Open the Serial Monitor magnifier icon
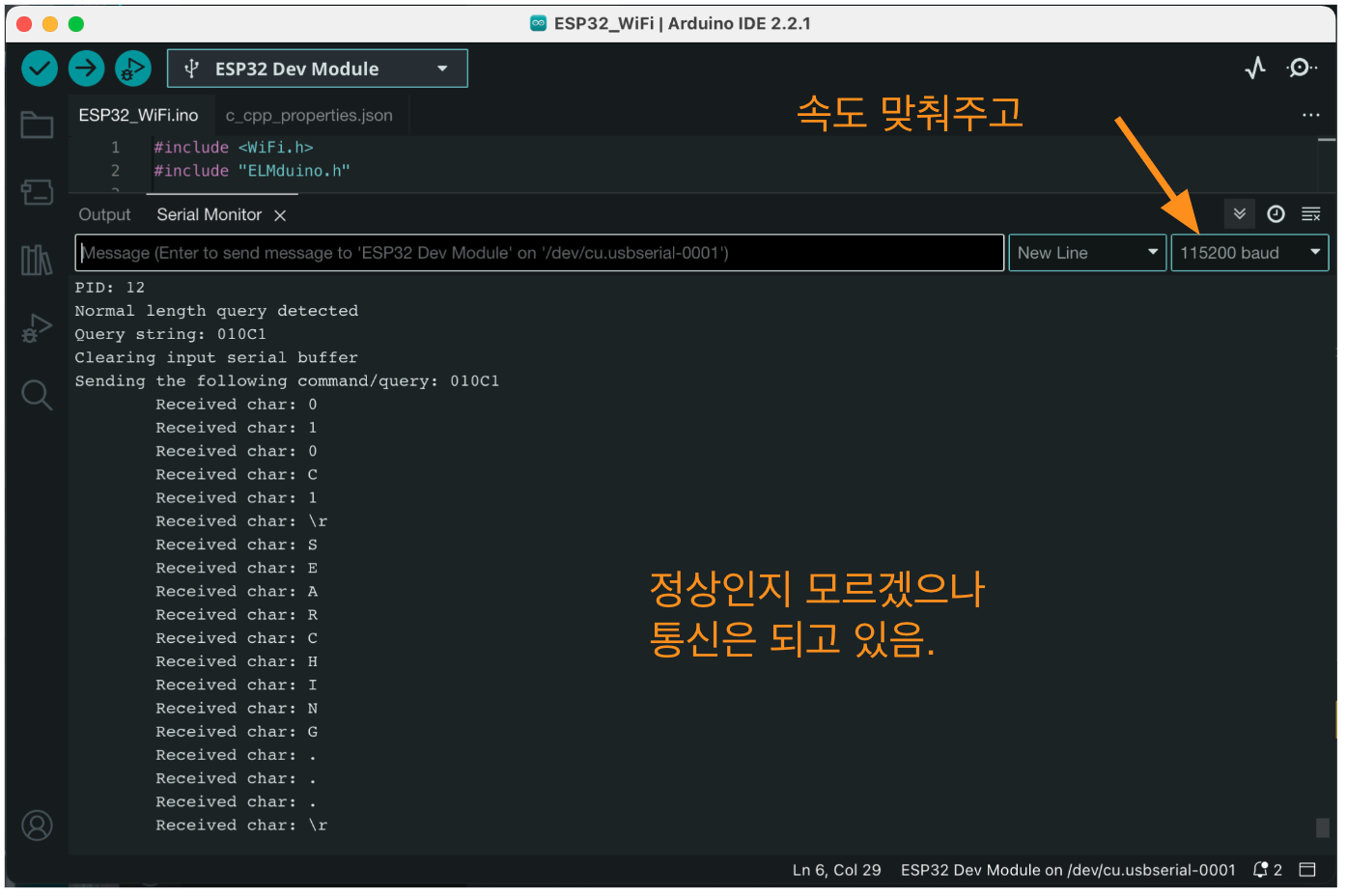Image resolution: width=1346 pixels, height=896 pixels. 1301,68
